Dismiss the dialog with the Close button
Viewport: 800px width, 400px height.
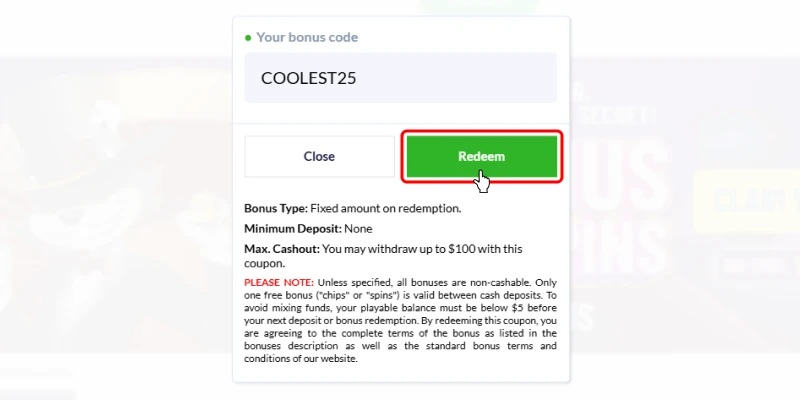[x=319, y=156]
